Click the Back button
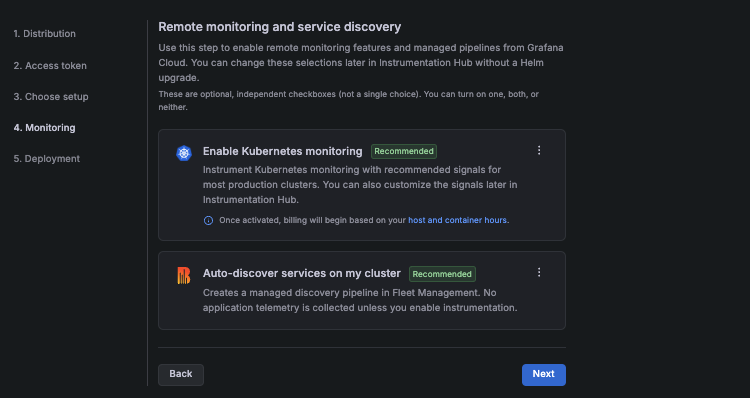This screenshot has height=398, width=750. (x=181, y=375)
